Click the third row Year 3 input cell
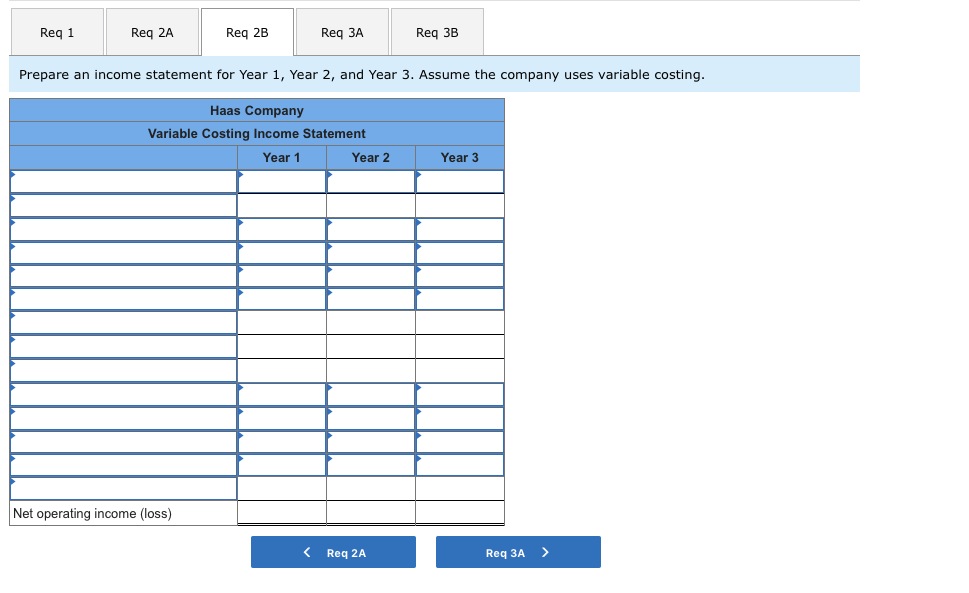Viewport: 969px width, 593px height. tap(460, 230)
